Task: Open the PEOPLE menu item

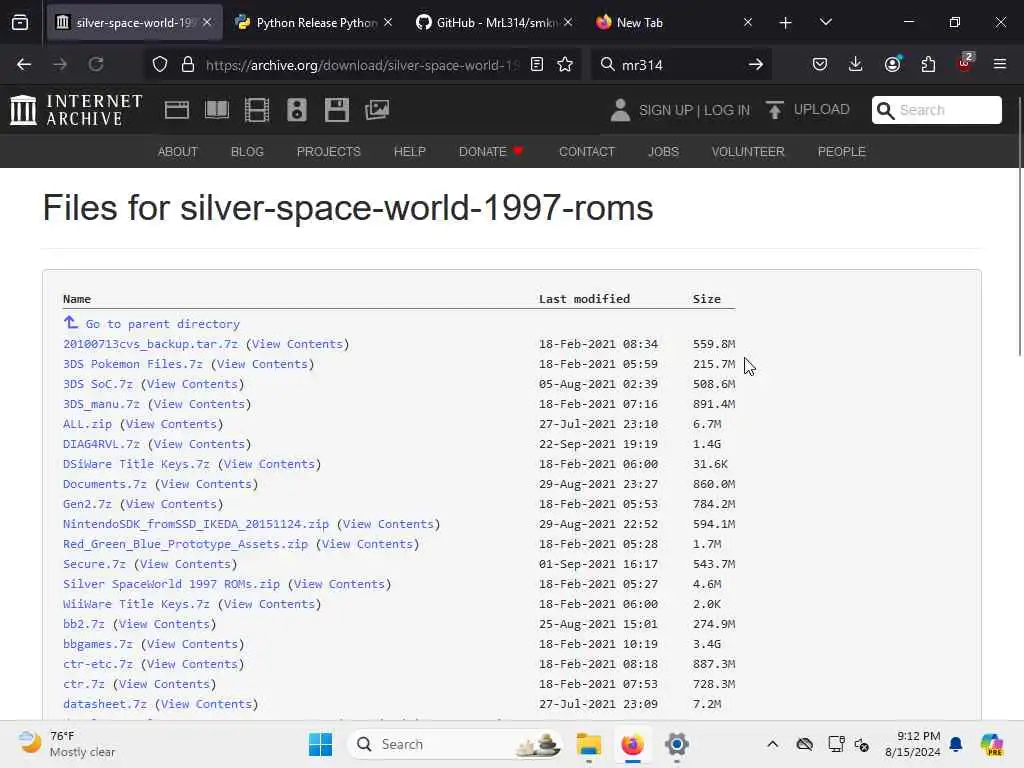Action: pos(842,152)
